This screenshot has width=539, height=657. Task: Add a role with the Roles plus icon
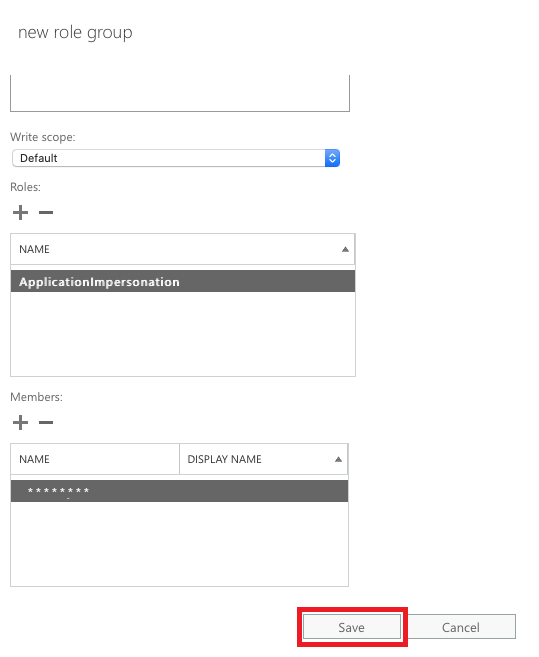[x=20, y=212]
